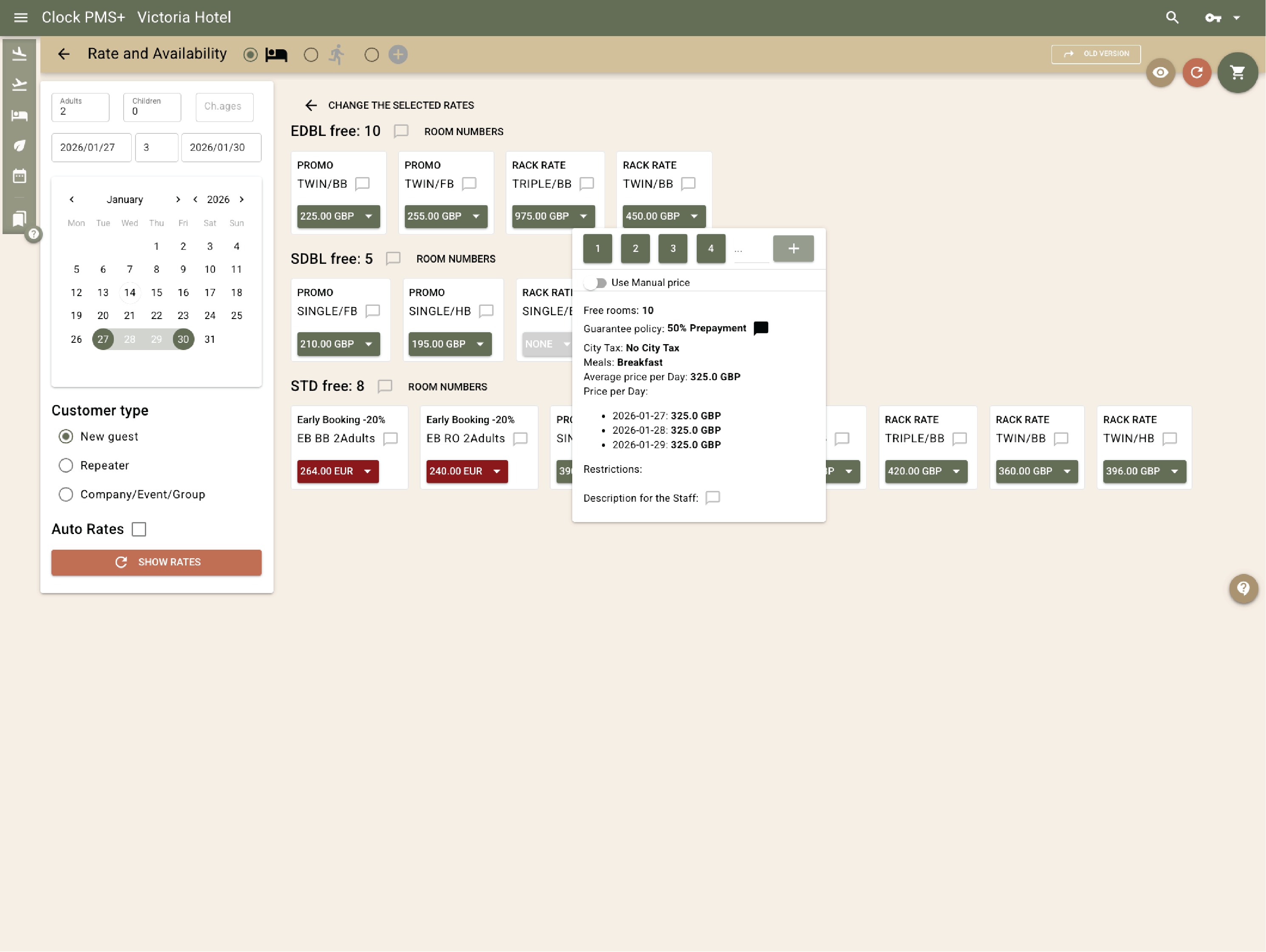Open the shopping cart button
This screenshot has width=1266, height=952.
tap(1238, 73)
